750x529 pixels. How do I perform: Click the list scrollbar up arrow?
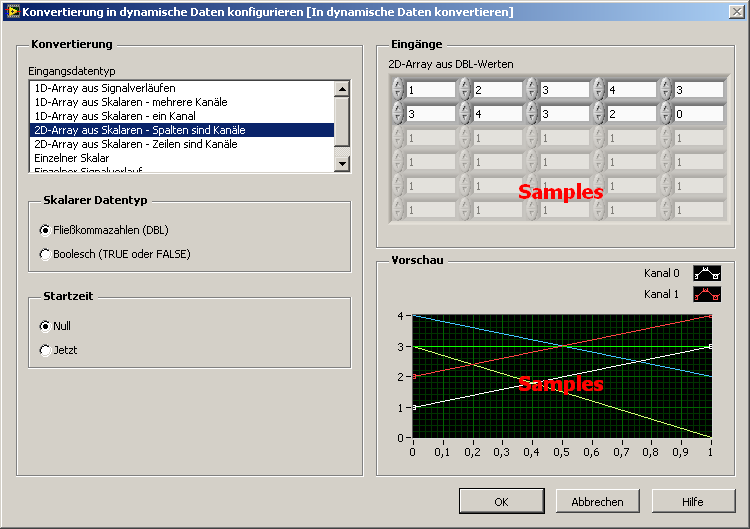[342, 89]
